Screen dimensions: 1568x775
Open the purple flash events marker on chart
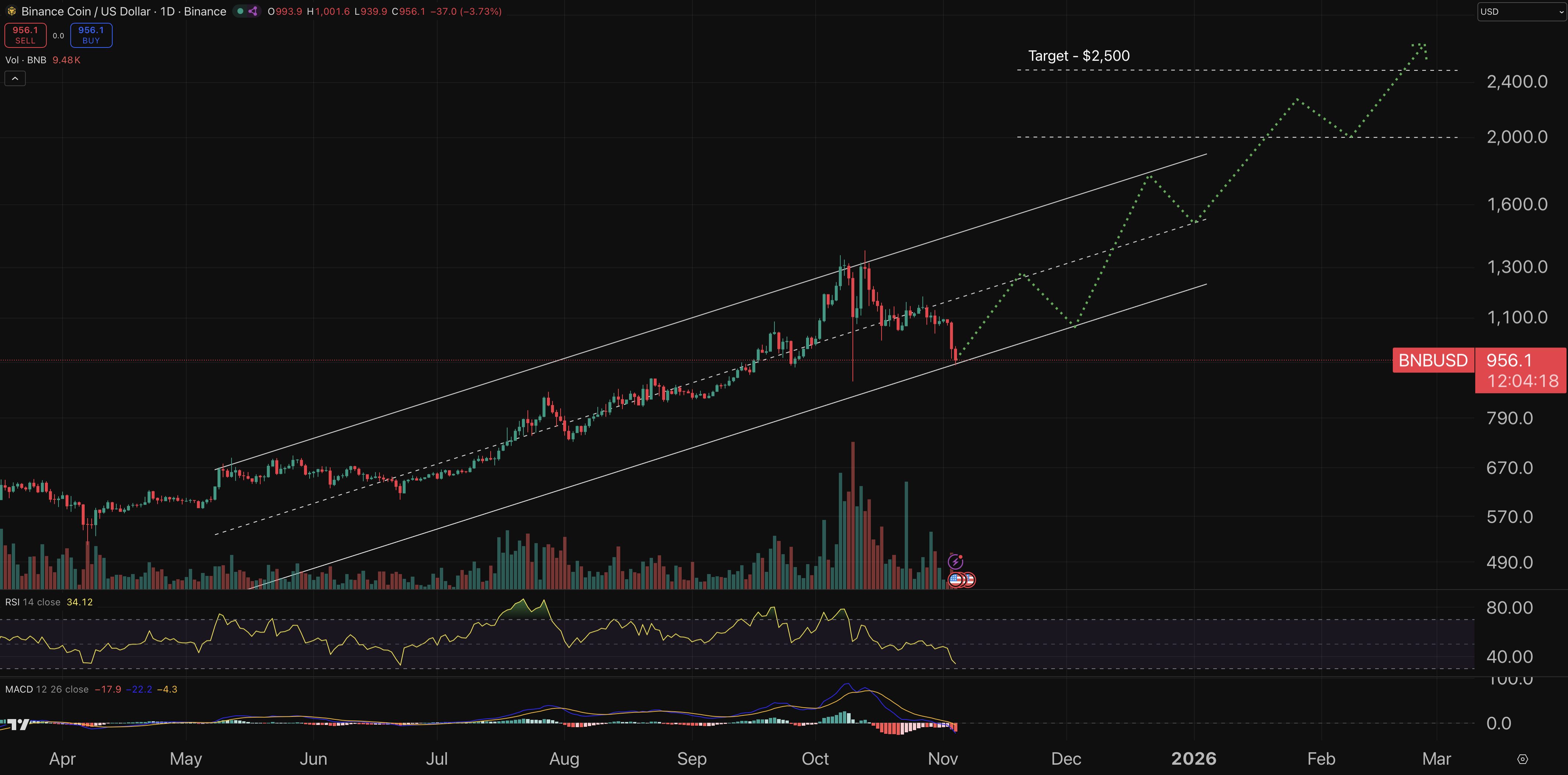click(x=956, y=562)
